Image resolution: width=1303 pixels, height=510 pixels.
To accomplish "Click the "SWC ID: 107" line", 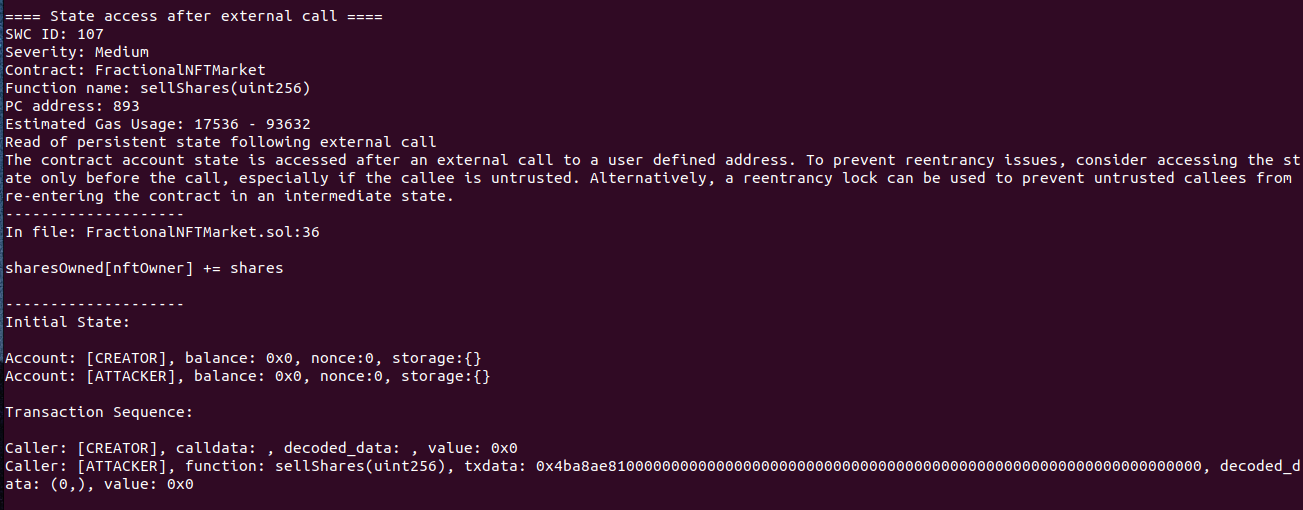I will click(x=54, y=34).
